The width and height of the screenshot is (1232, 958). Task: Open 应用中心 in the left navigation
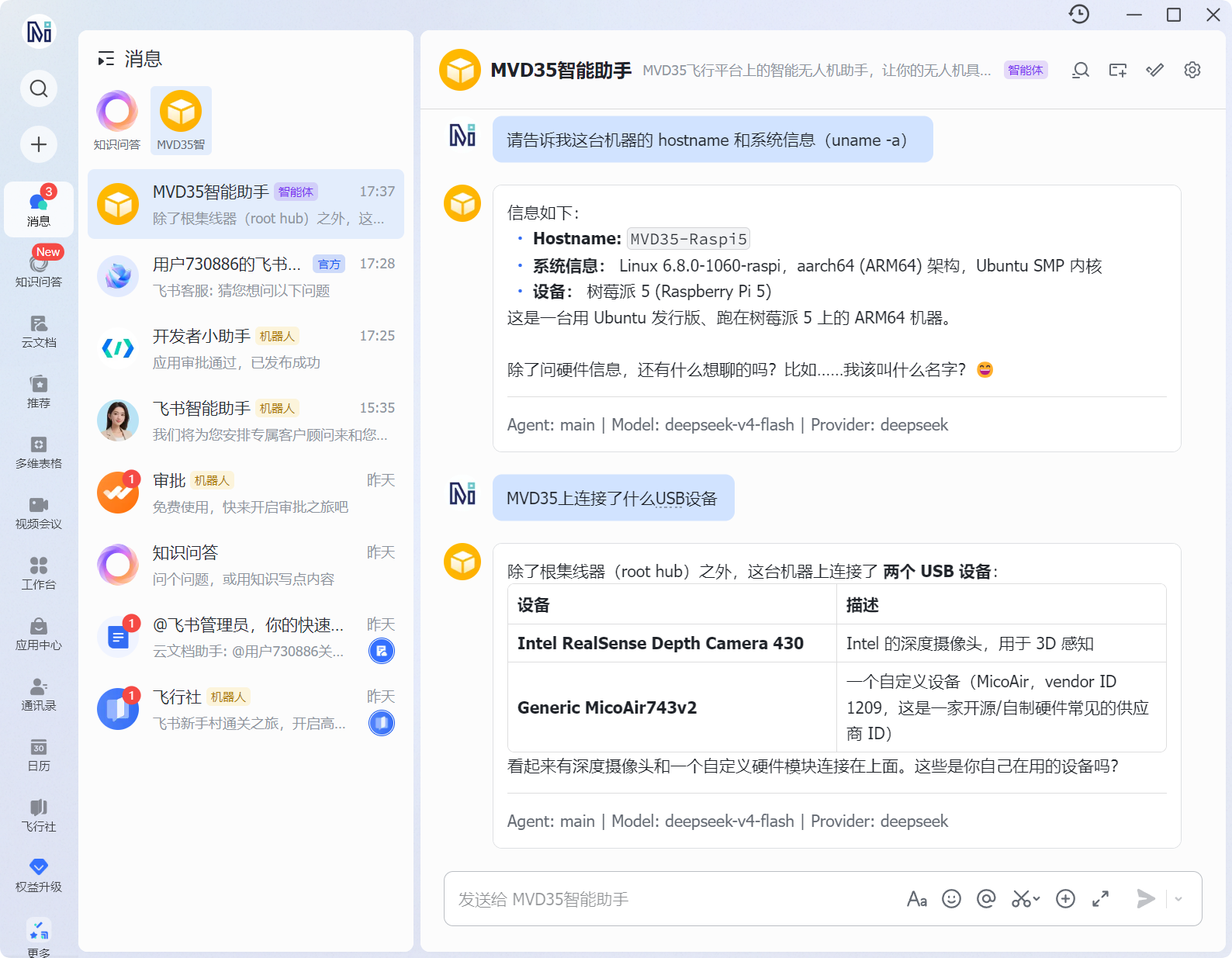39,634
